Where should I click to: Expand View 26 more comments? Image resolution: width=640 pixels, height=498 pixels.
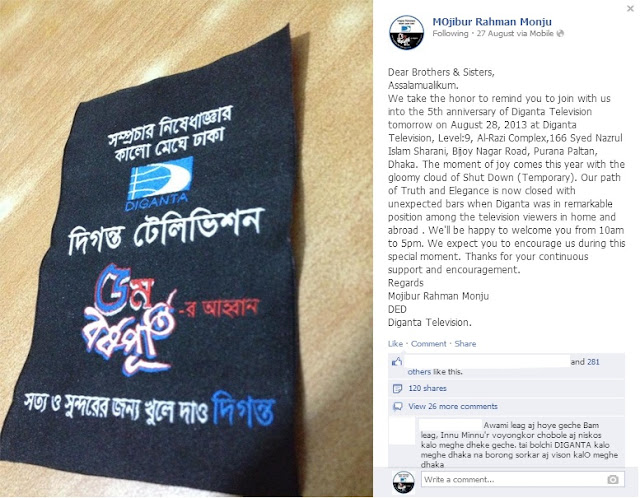point(453,406)
